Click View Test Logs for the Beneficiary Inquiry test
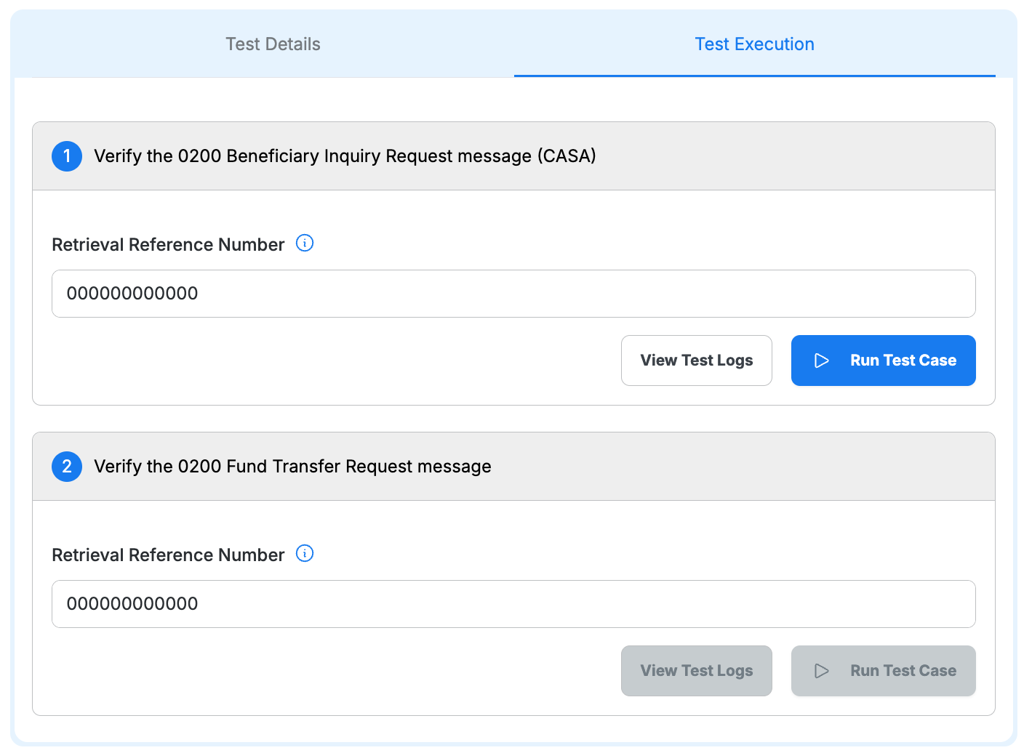This screenshot has height=753, width=1024. [x=696, y=360]
